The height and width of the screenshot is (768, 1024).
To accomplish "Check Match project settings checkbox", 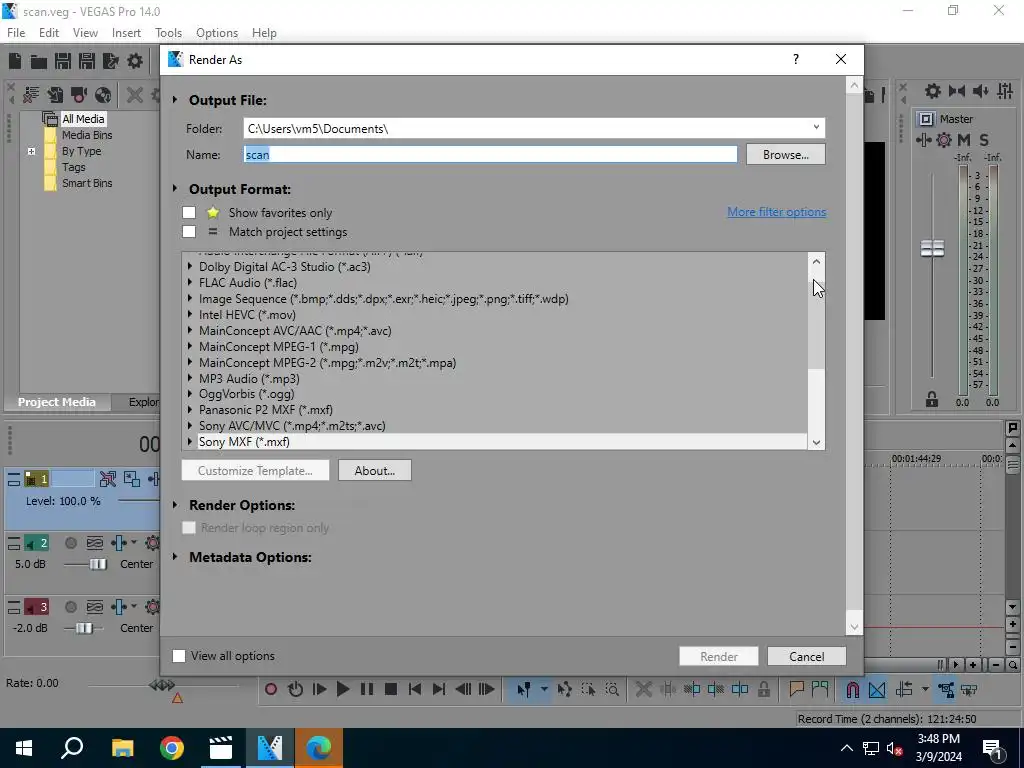I will pos(189,232).
